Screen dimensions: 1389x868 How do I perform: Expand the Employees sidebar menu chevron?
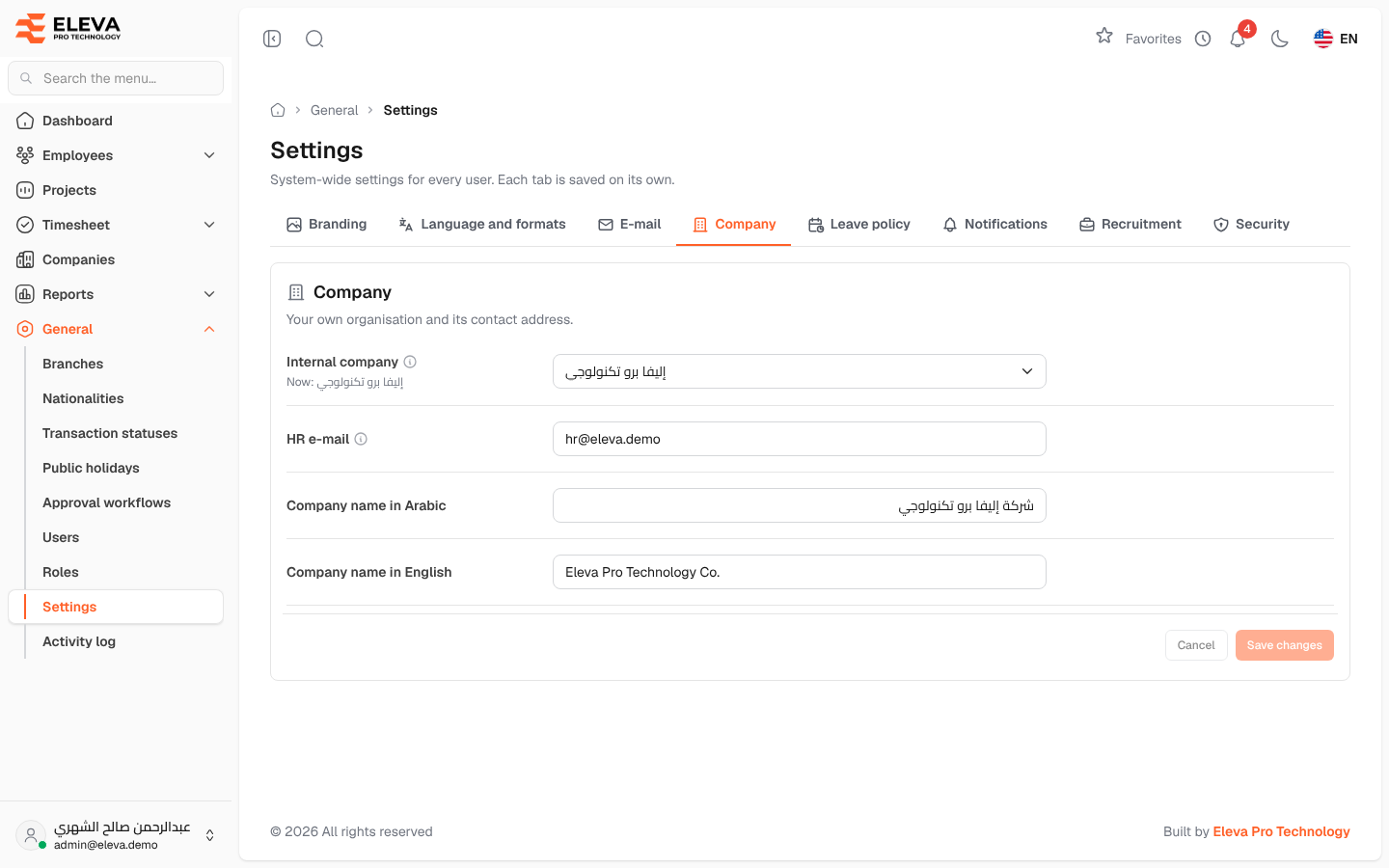pyautogui.click(x=209, y=155)
